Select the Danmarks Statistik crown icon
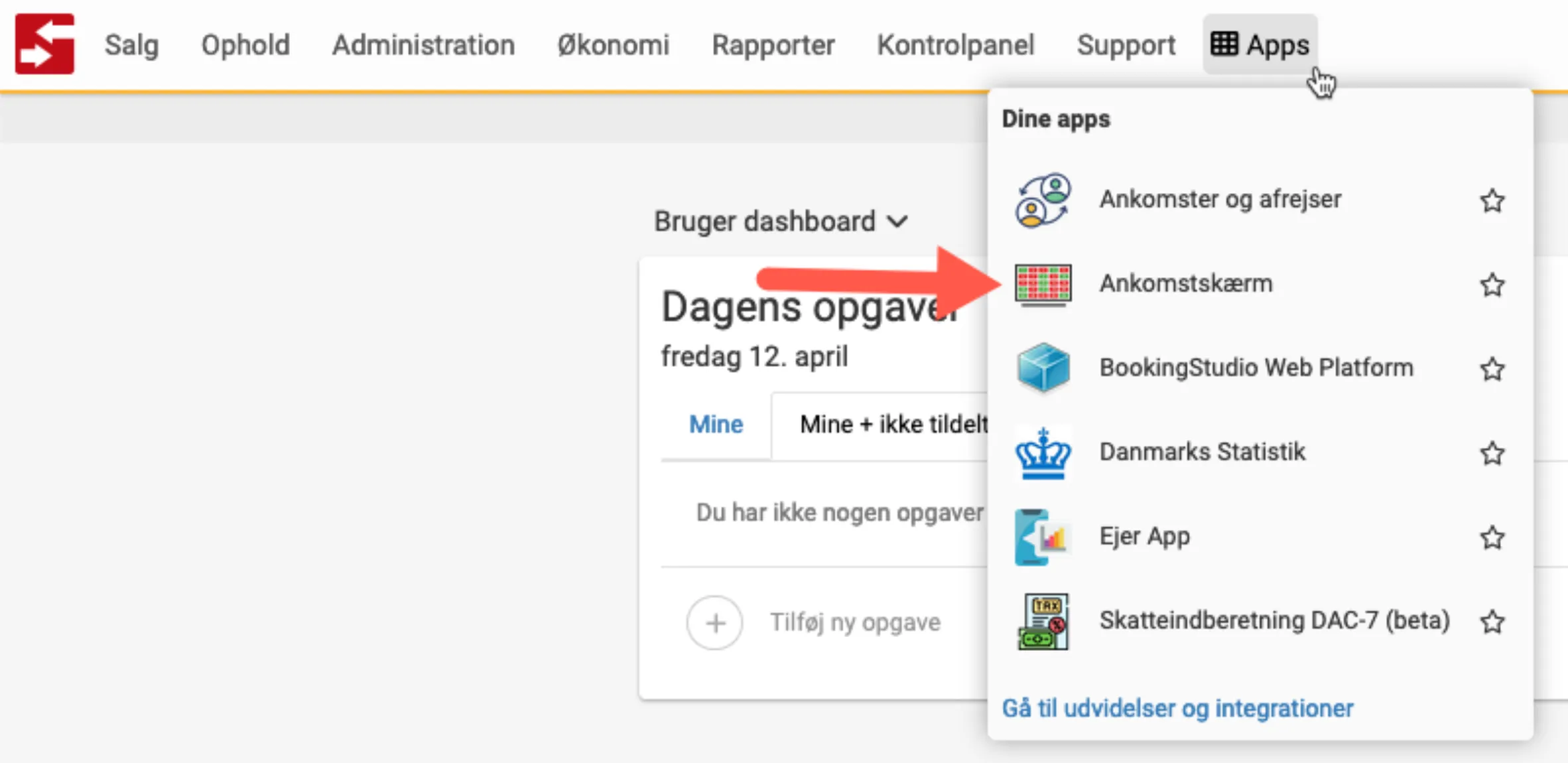Viewport: 1568px width, 763px height. 1043,452
